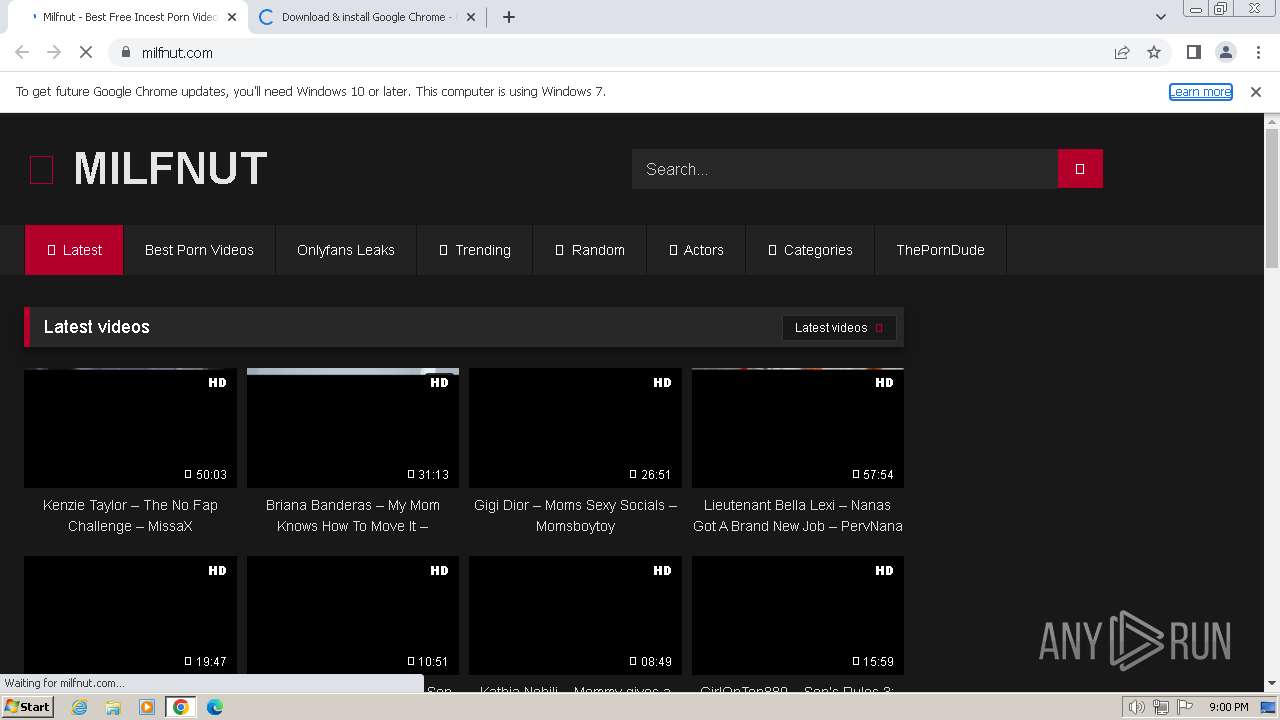Click the volume speaker tray icon
The height and width of the screenshot is (720, 1280).
1136,707
